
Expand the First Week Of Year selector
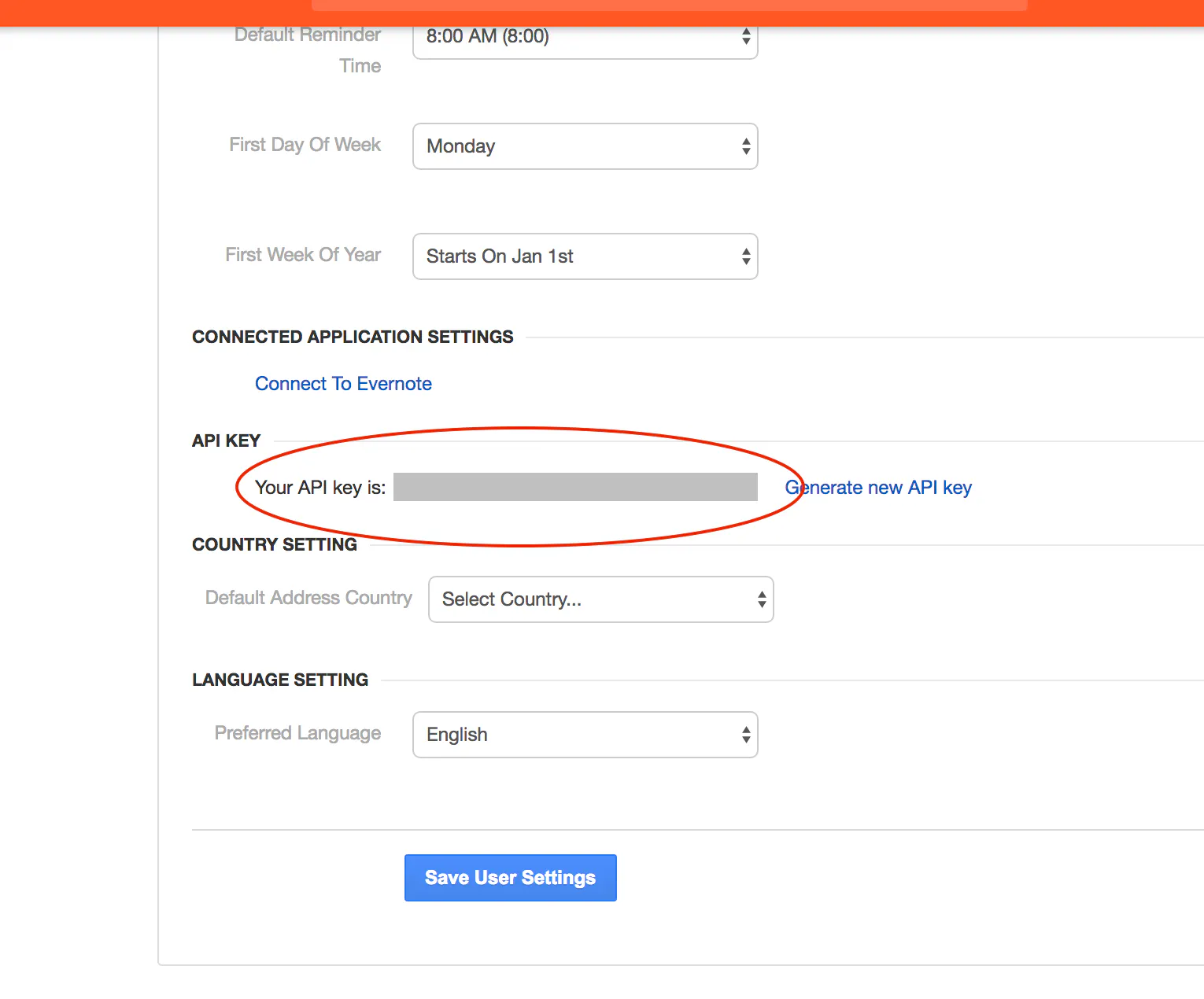[x=584, y=256]
